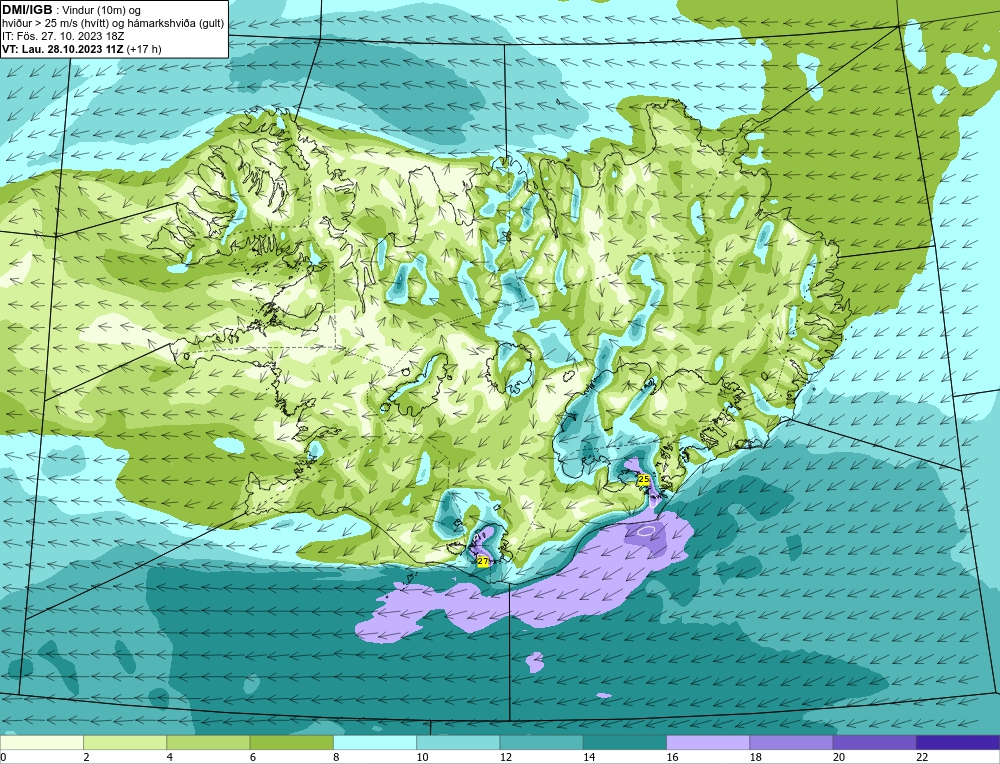Screen dimensions: 1000x764
Task: Select the 14–16 m/s dark teal swatch
Action: tap(625, 742)
